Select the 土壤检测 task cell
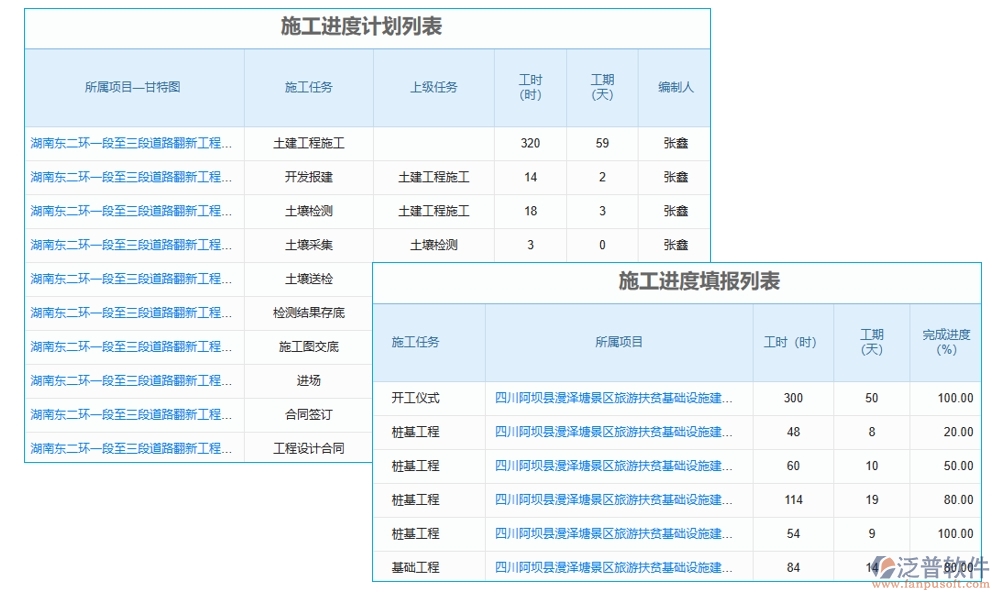 [308, 211]
